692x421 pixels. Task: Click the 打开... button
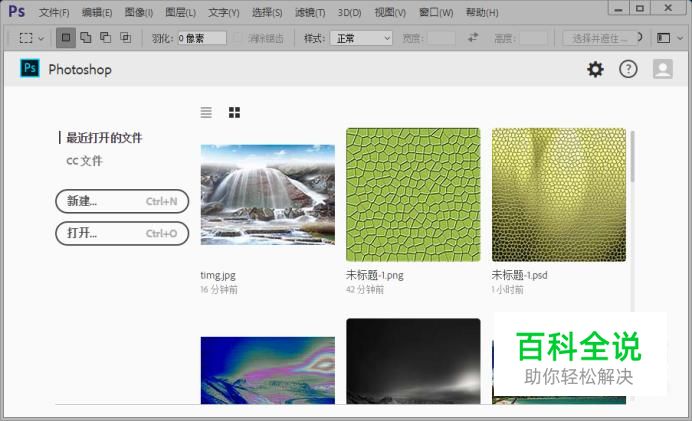point(122,233)
